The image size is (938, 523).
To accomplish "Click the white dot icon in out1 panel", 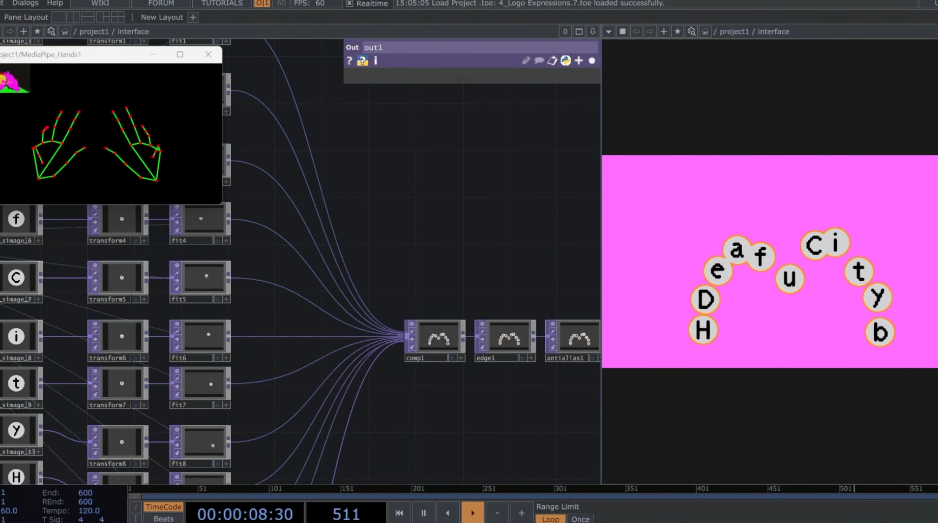I will click(x=592, y=60).
